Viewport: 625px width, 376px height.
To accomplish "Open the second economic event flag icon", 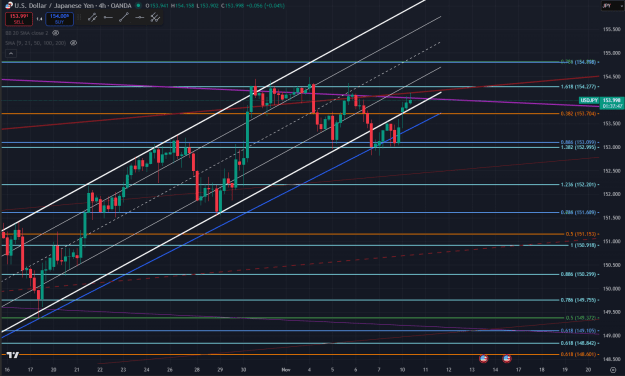I will (x=507, y=358).
